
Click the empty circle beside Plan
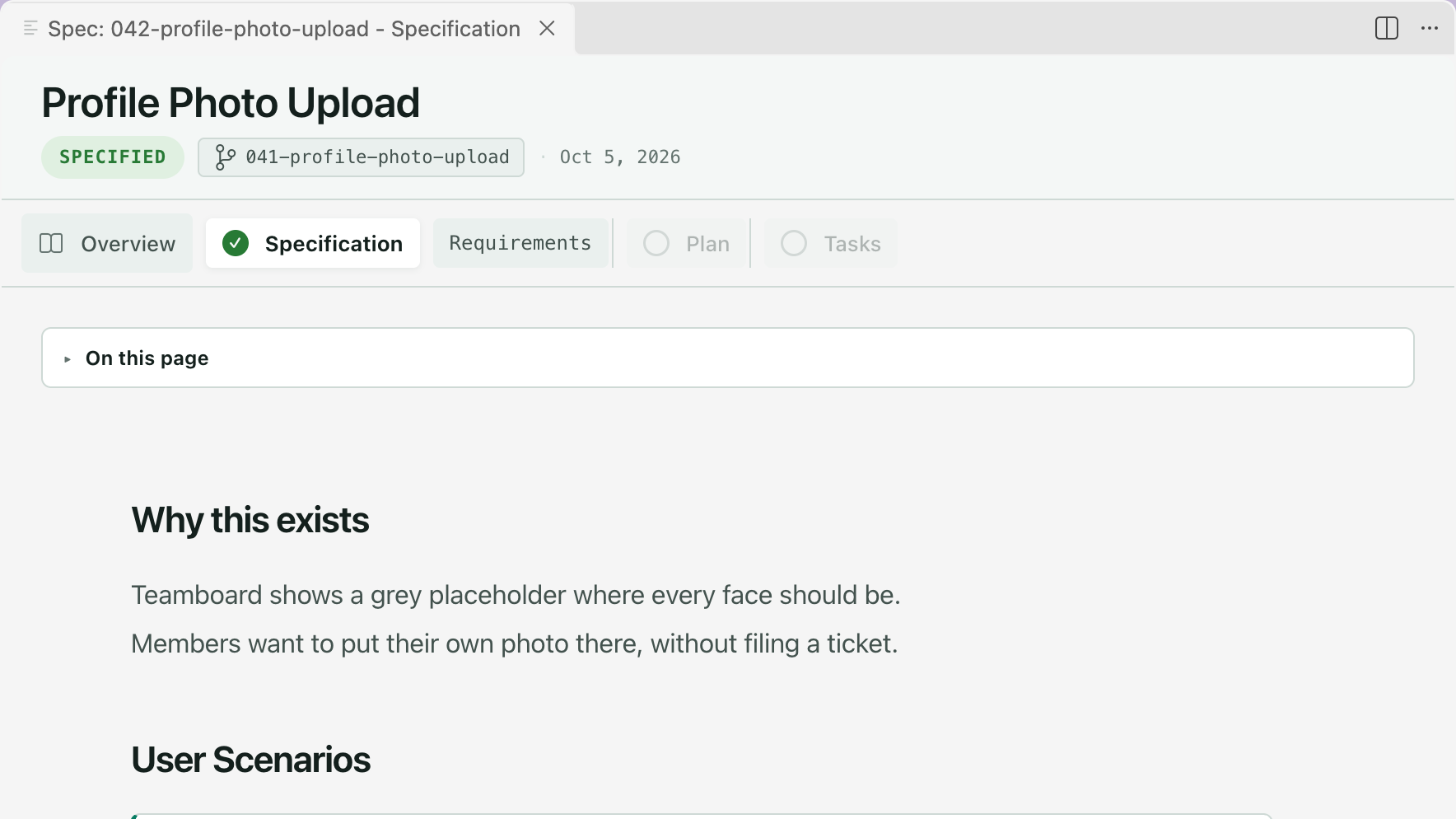pyautogui.click(x=656, y=244)
